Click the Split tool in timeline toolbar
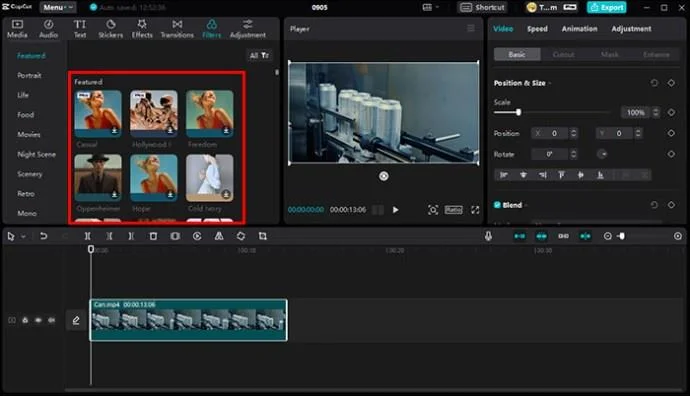 pos(88,236)
